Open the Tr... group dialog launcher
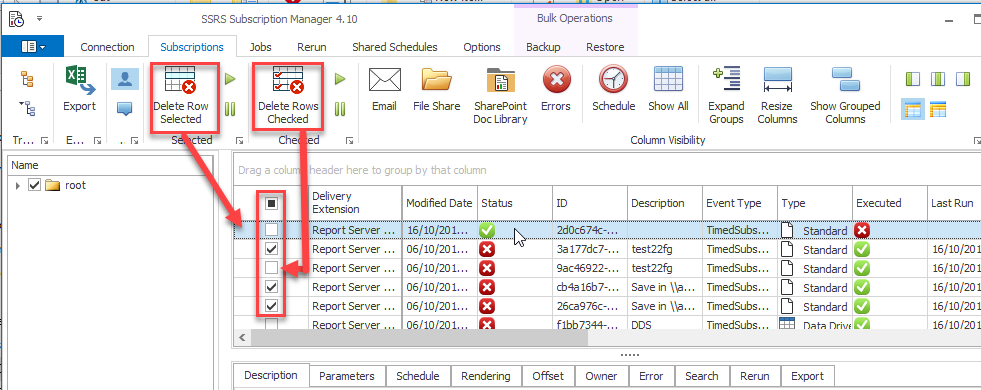The image size is (981, 390). pyautogui.click(x=44, y=141)
